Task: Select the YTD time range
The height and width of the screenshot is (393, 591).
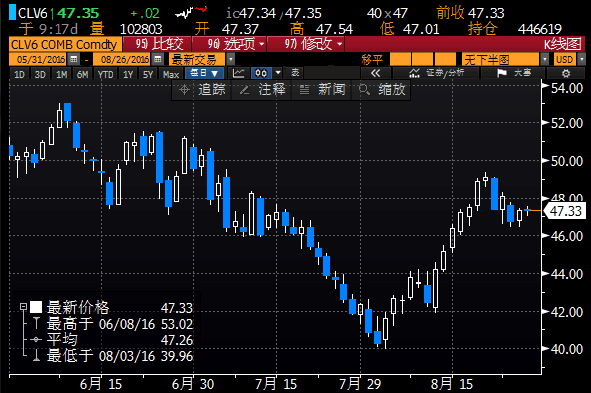Action: point(105,74)
